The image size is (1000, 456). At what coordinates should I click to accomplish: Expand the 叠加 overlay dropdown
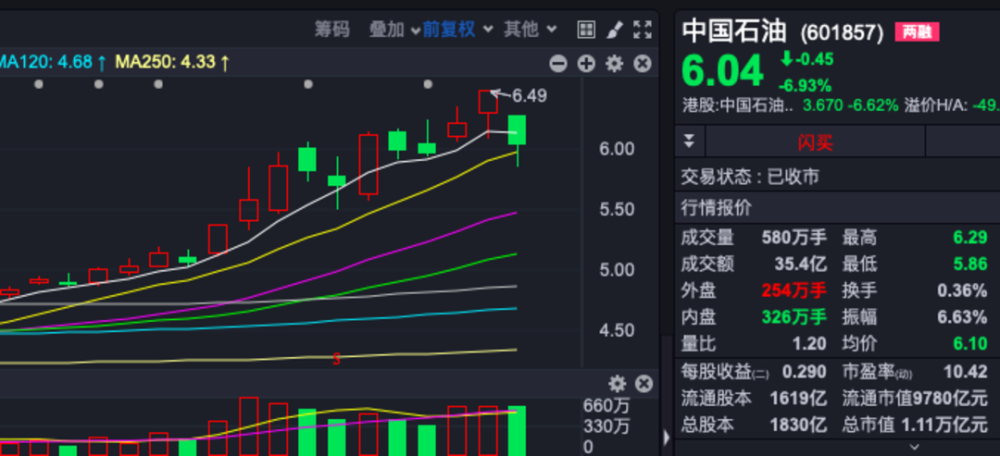[395, 29]
